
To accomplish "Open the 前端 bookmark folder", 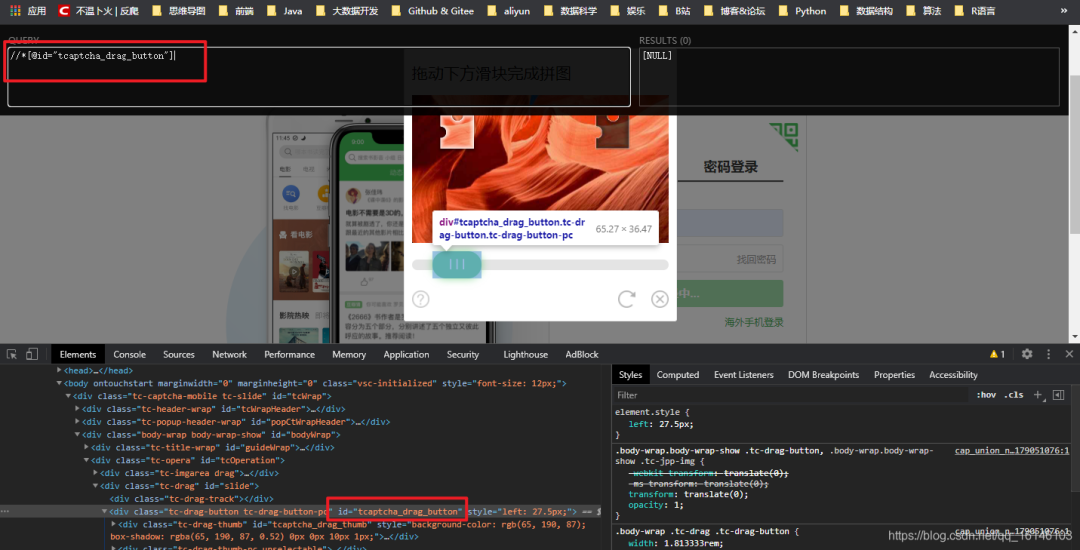I will [x=236, y=11].
